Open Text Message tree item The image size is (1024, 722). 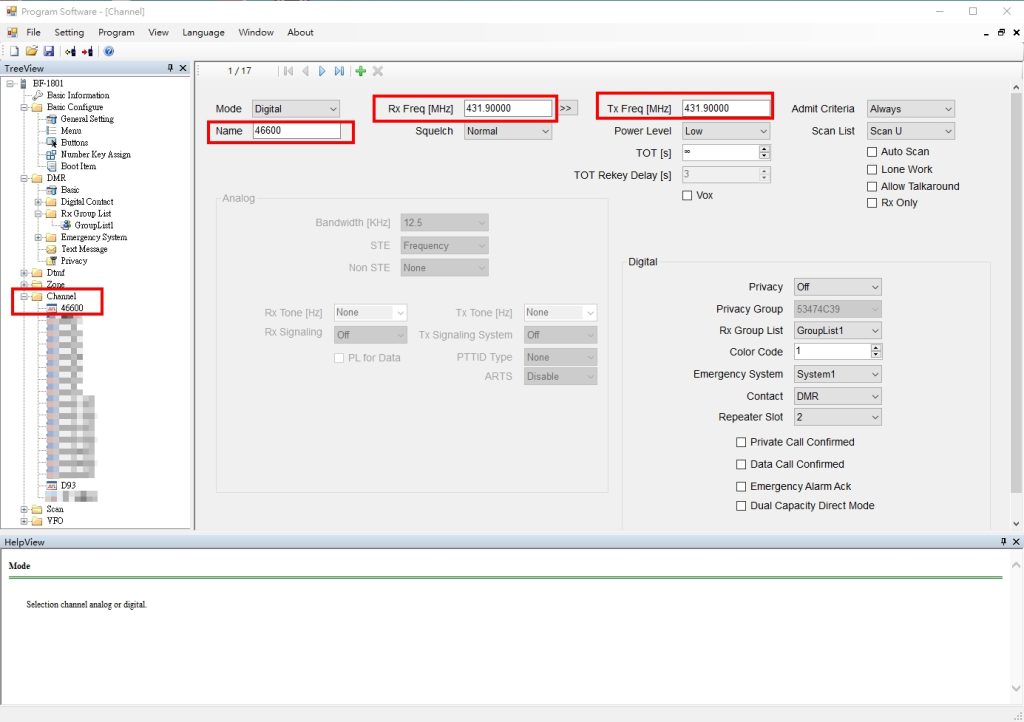pyautogui.click(x=84, y=249)
